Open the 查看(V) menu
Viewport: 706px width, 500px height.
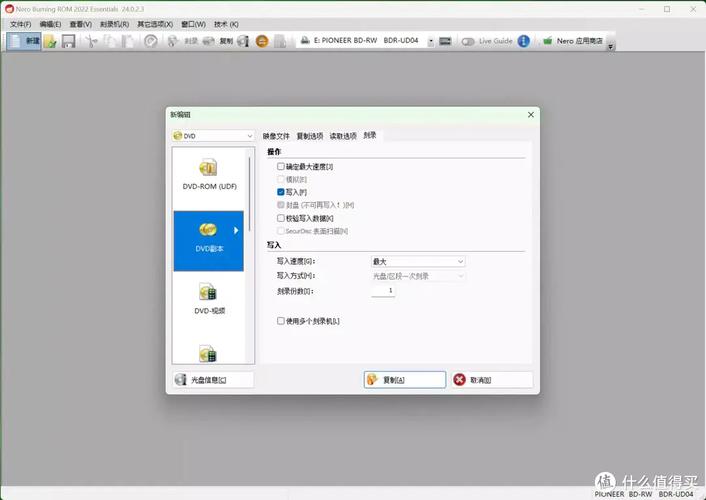pyautogui.click(x=81, y=24)
